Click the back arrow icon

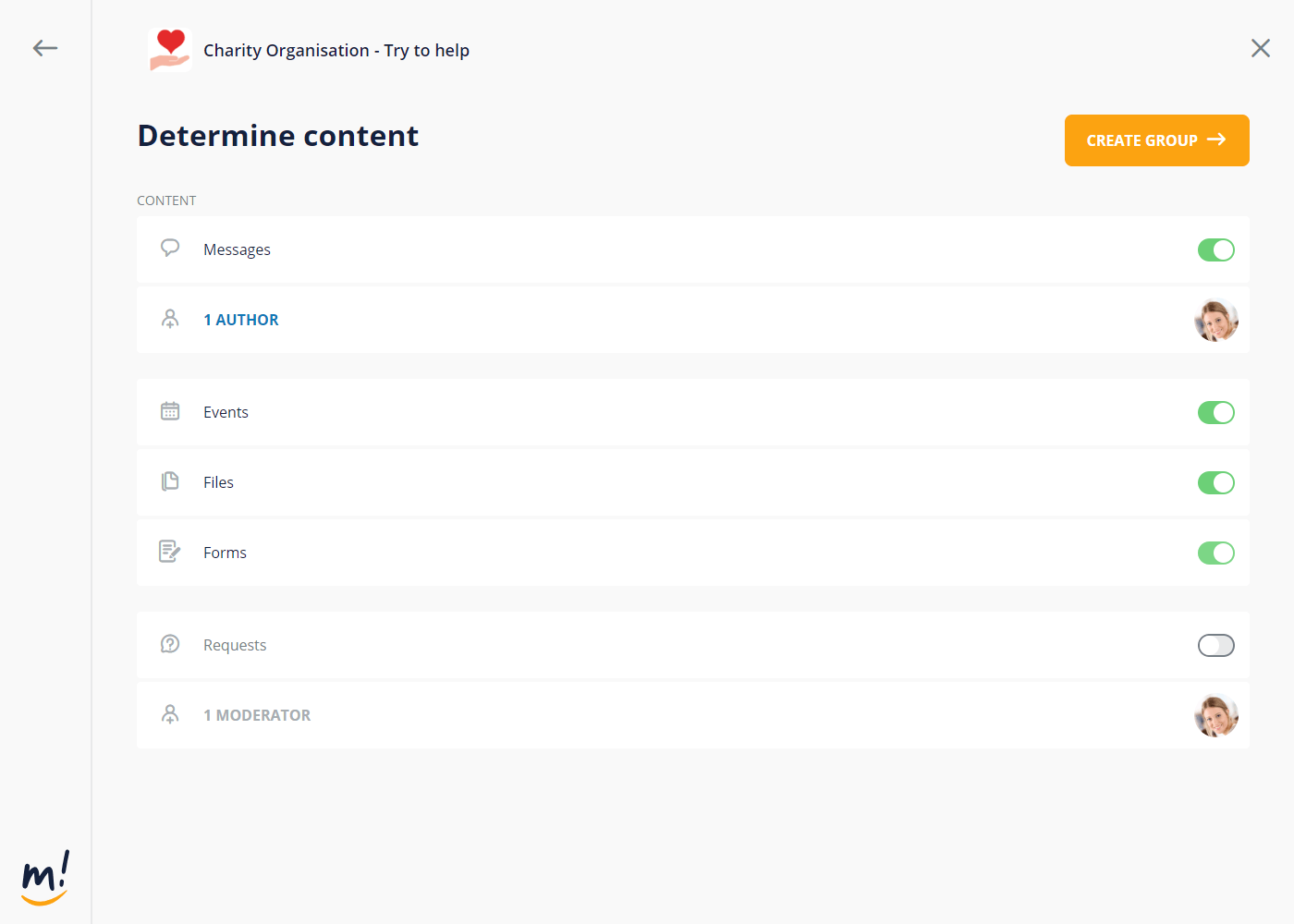click(45, 48)
